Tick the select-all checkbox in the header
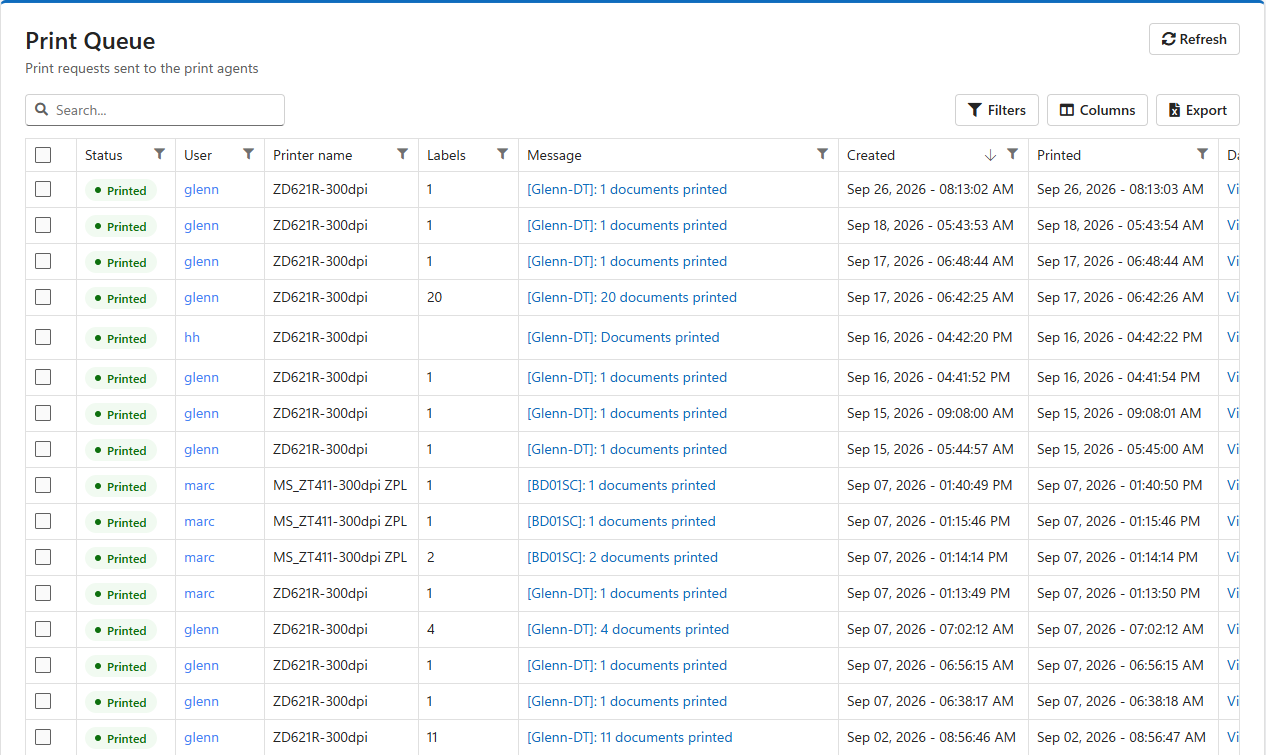 coord(43,155)
